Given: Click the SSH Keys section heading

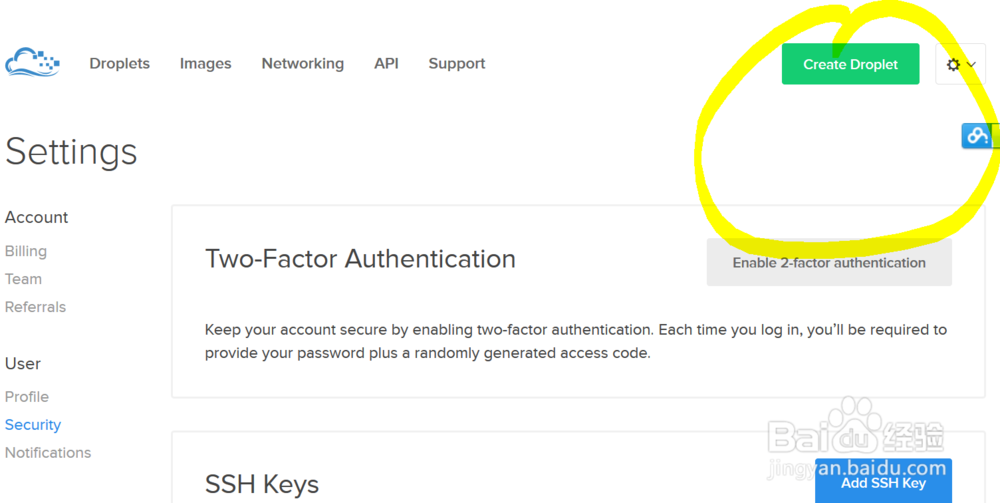Looking at the screenshot, I should 262,485.
